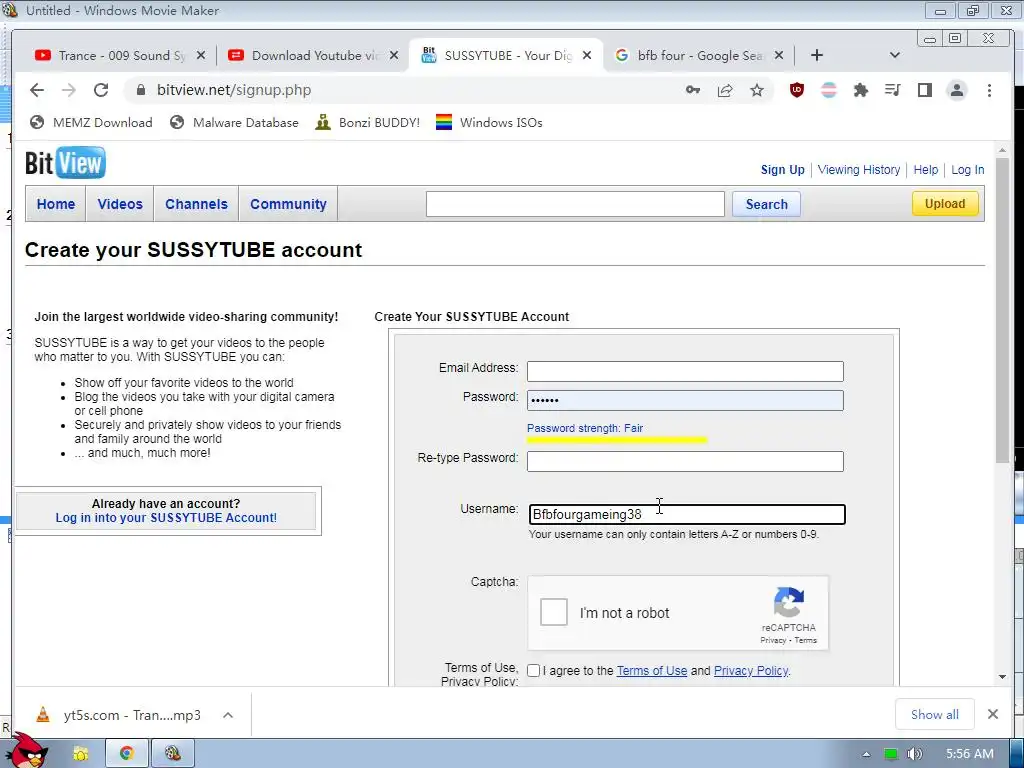Close the downloads bar
The image size is (1024, 768).
(x=993, y=714)
